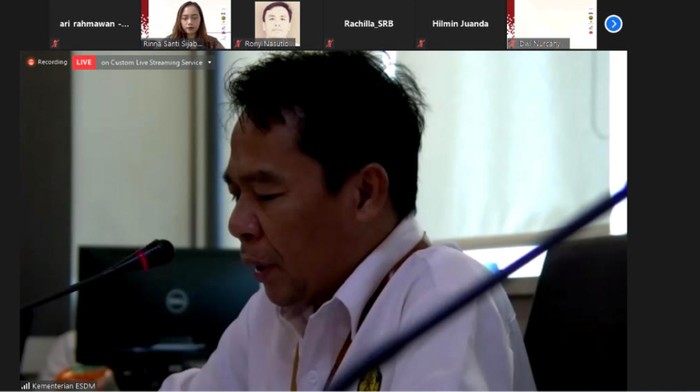Click 'on Custom Live Streaming Service' text
700x392 pixels.
tap(152, 63)
